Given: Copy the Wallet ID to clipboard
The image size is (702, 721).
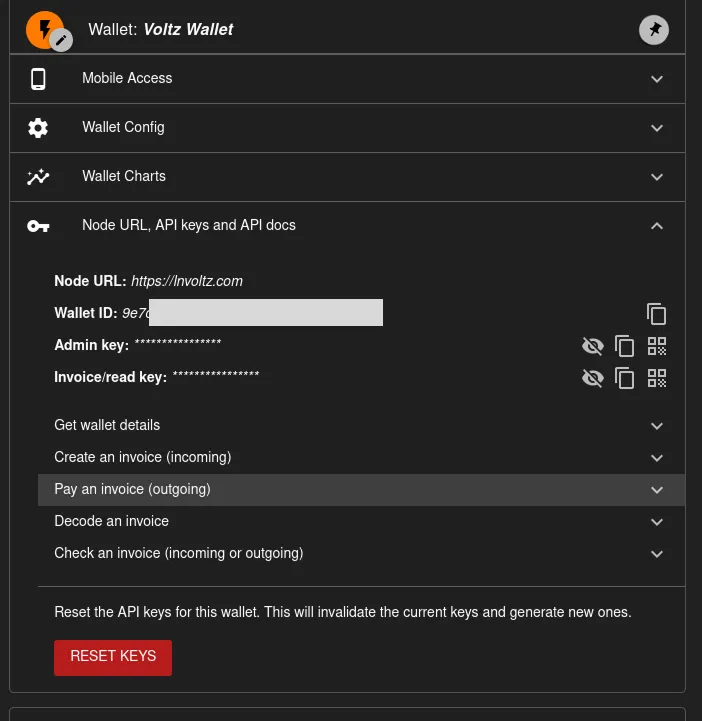Looking at the screenshot, I should (656, 314).
